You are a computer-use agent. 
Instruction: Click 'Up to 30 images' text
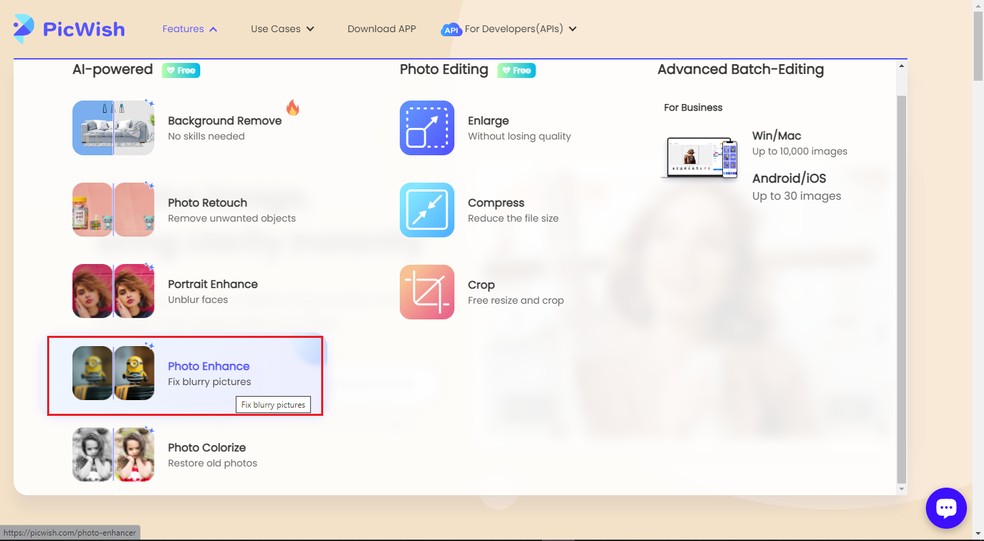click(796, 196)
